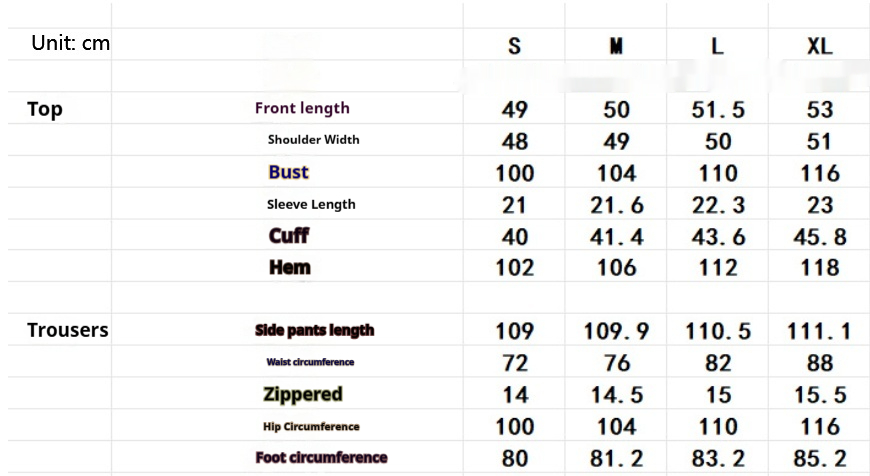Click the S size column header
This screenshot has width=870, height=476.
[514, 47]
